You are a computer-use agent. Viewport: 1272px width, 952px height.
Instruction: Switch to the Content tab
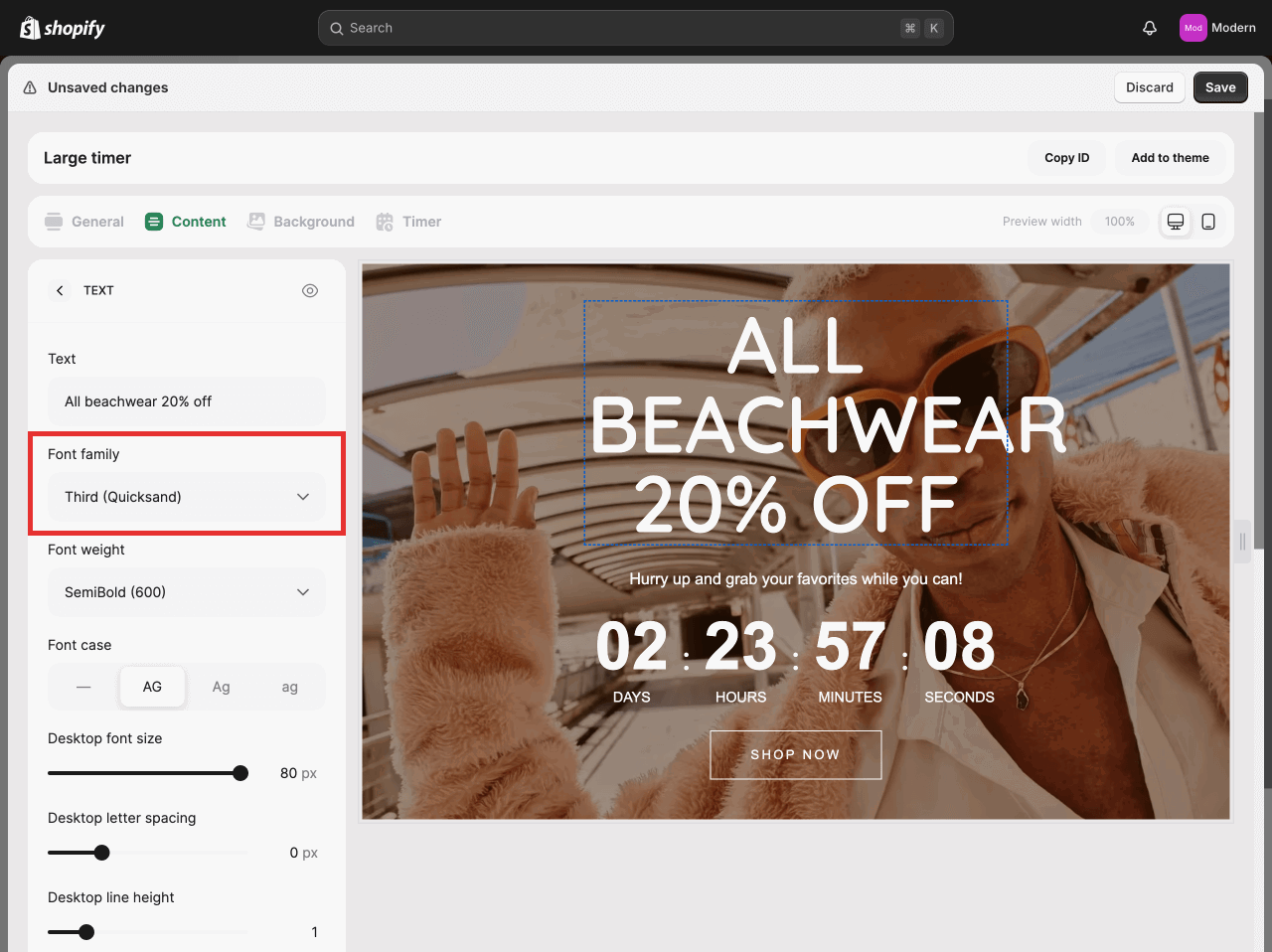(186, 222)
